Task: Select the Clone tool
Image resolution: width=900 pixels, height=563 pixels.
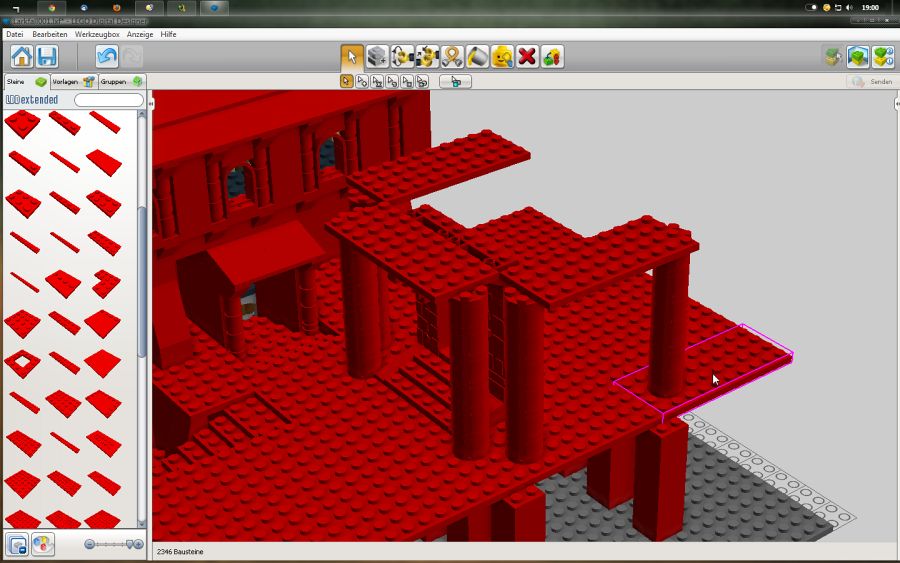Action: (377, 57)
